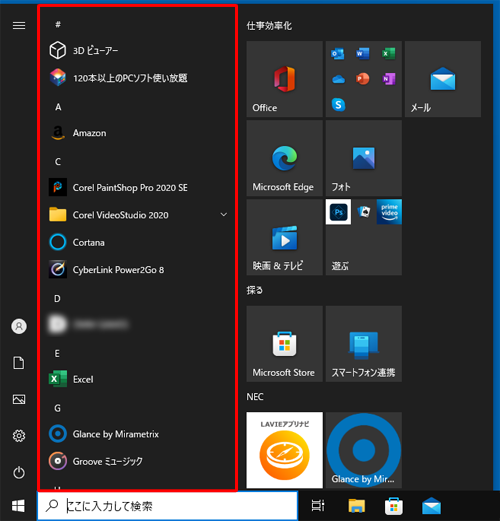500x521 pixels.
Task: Open Prime Video in 遊ぶ folder
Action: click(389, 212)
